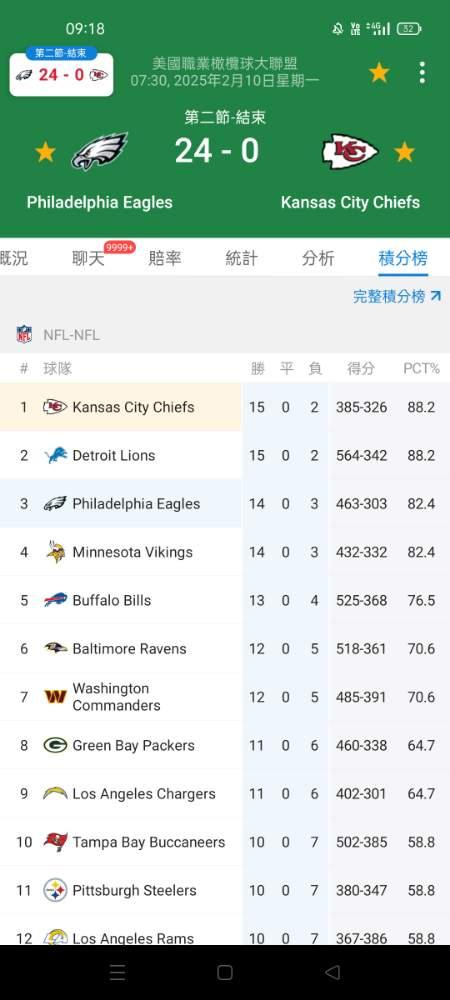Open the 分析 analysis tab

[318, 258]
